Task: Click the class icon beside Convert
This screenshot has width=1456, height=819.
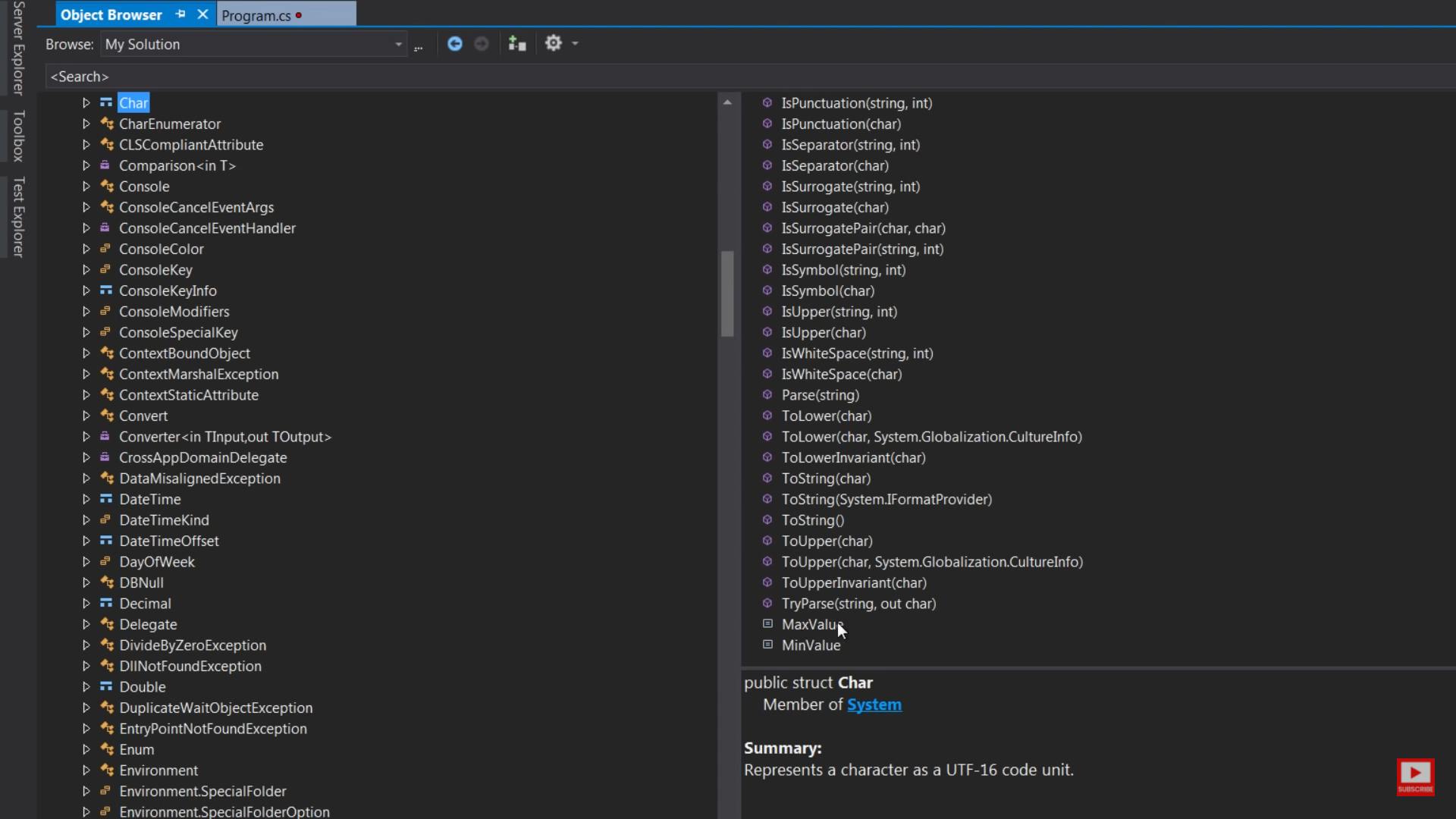Action: pos(106,416)
